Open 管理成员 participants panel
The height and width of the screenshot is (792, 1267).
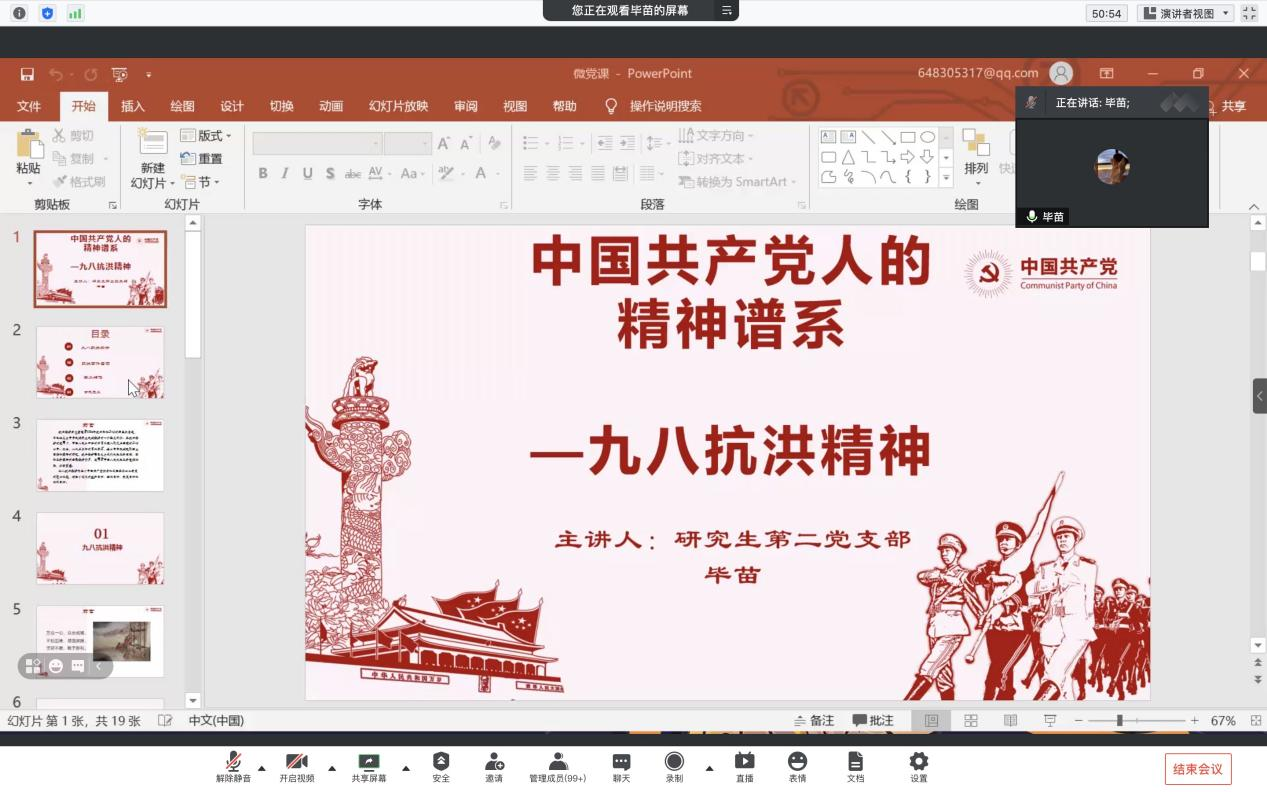557,765
